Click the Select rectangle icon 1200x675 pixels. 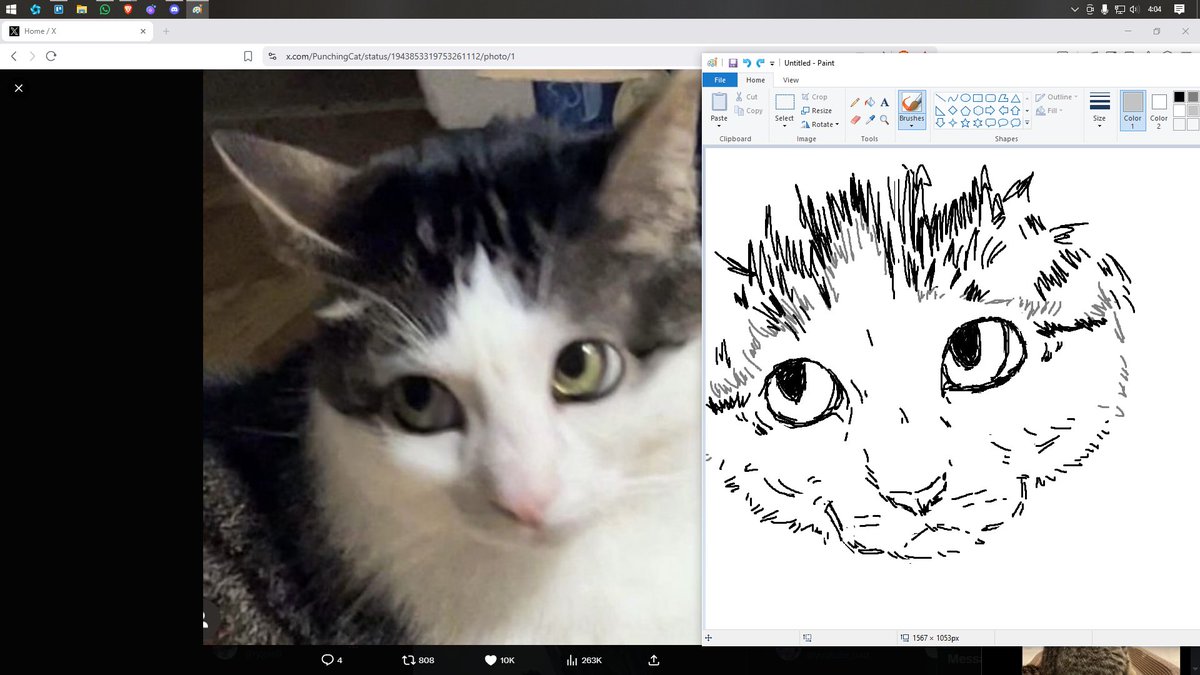[x=785, y=102]
